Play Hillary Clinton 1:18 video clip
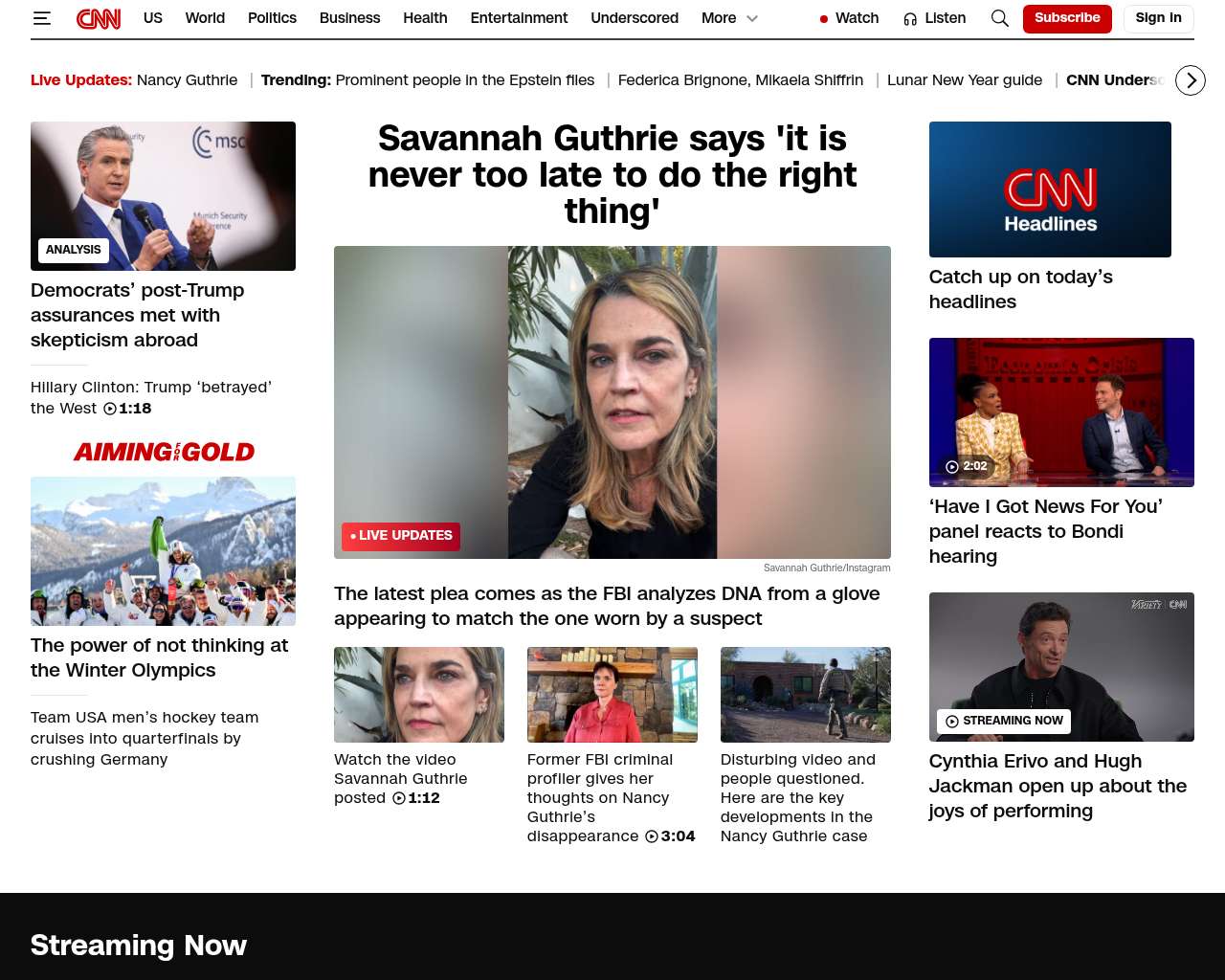Viewport: 1225px width, 980px height. click(x=127, y=409)
